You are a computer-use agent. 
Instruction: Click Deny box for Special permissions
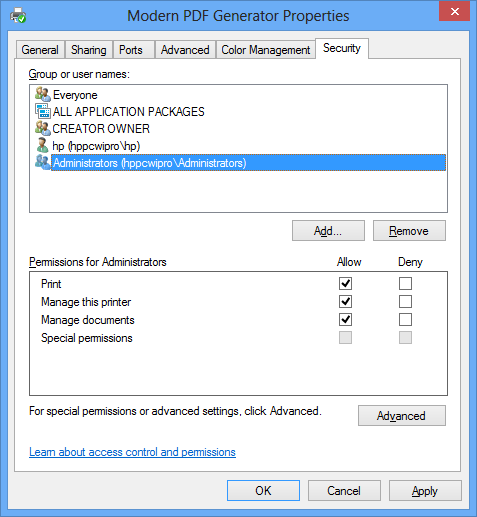click(x=405, y=337)
